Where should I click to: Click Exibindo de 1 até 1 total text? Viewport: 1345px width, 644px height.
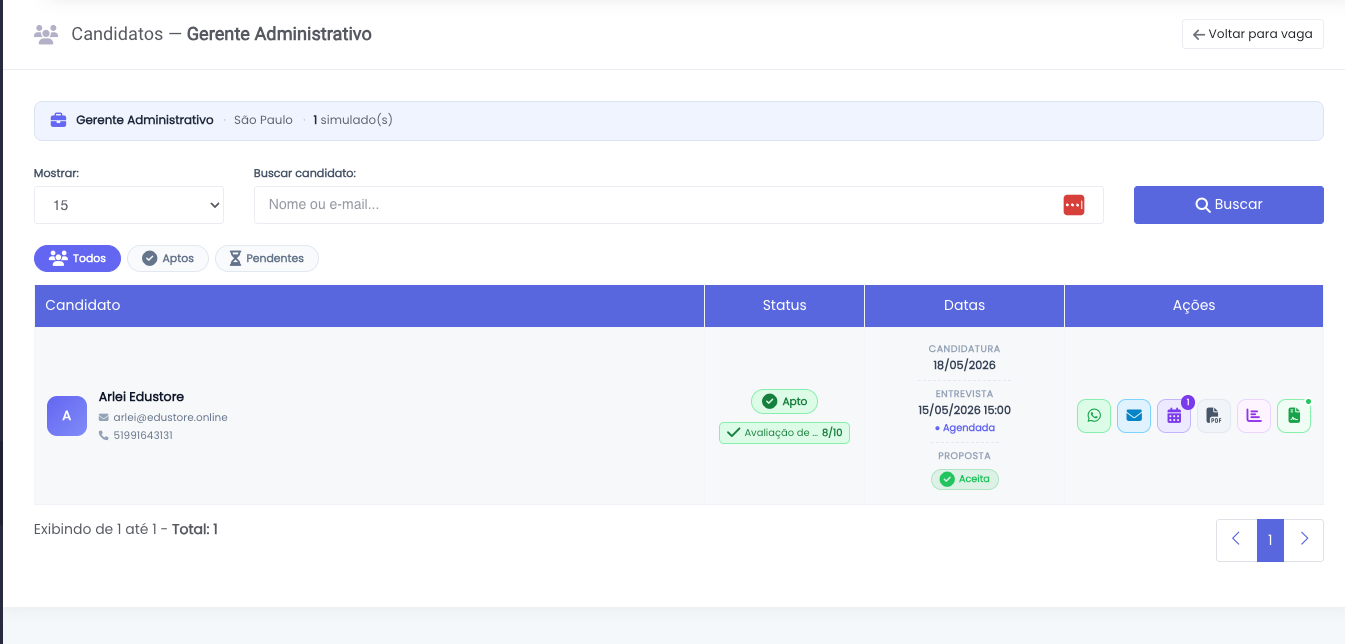[x=126, y=529]
